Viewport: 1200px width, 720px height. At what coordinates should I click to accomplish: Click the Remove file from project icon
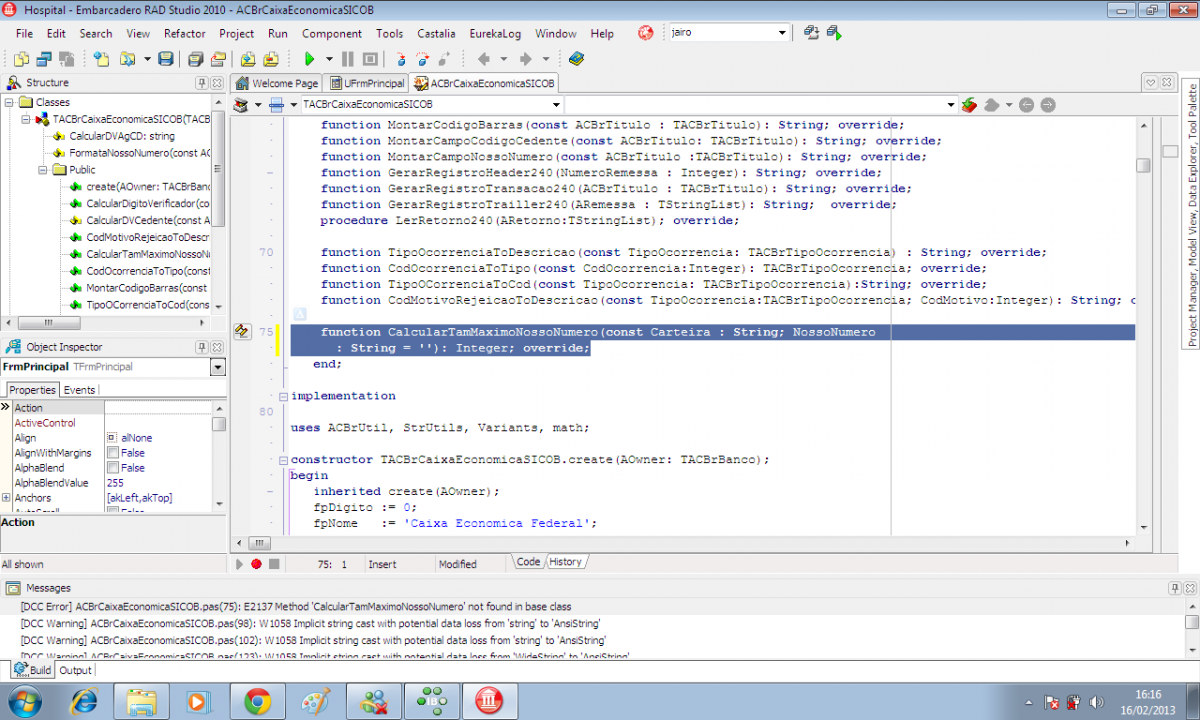tap(271, 59)
